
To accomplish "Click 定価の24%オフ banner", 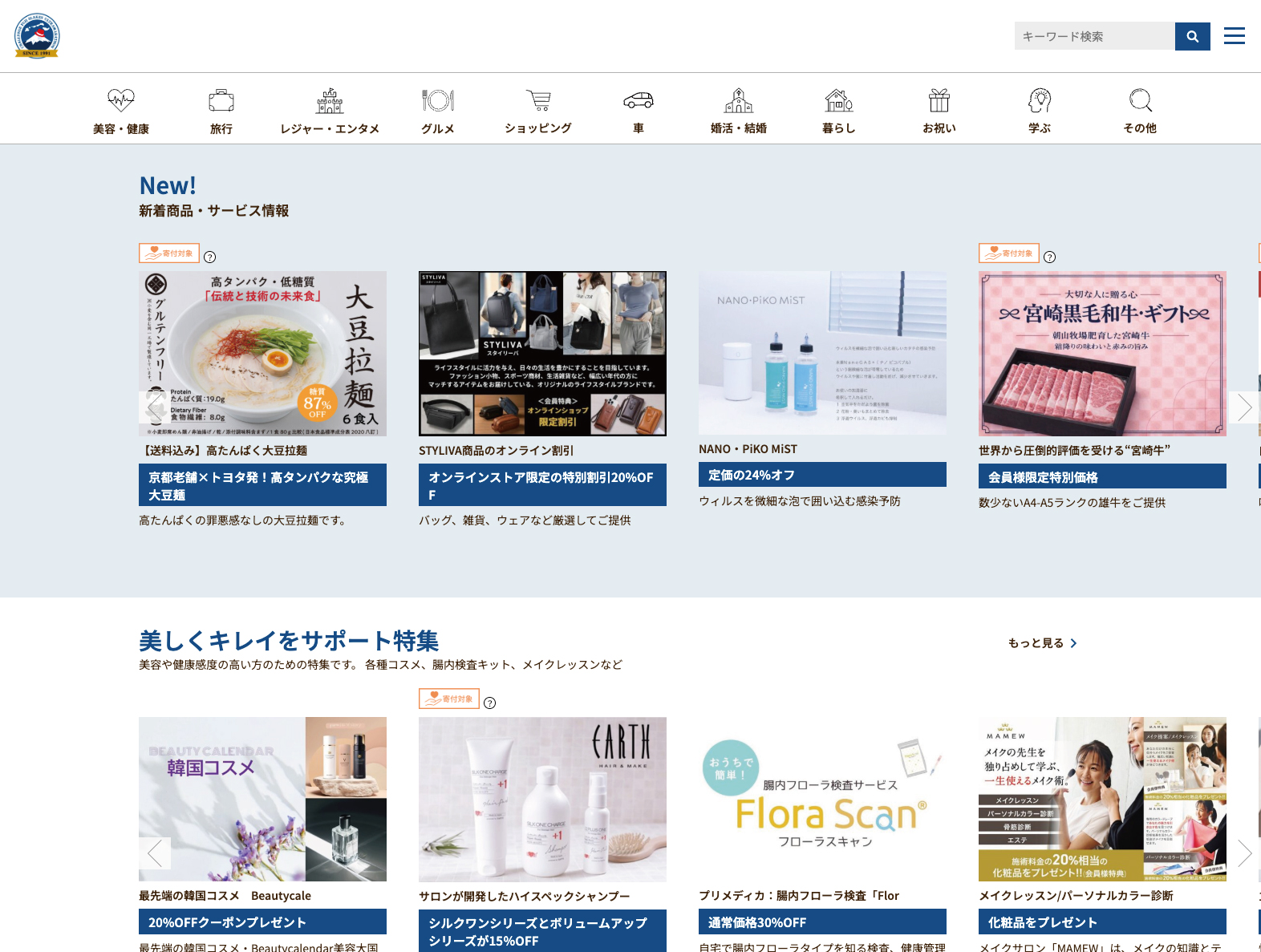I will 822,475.
